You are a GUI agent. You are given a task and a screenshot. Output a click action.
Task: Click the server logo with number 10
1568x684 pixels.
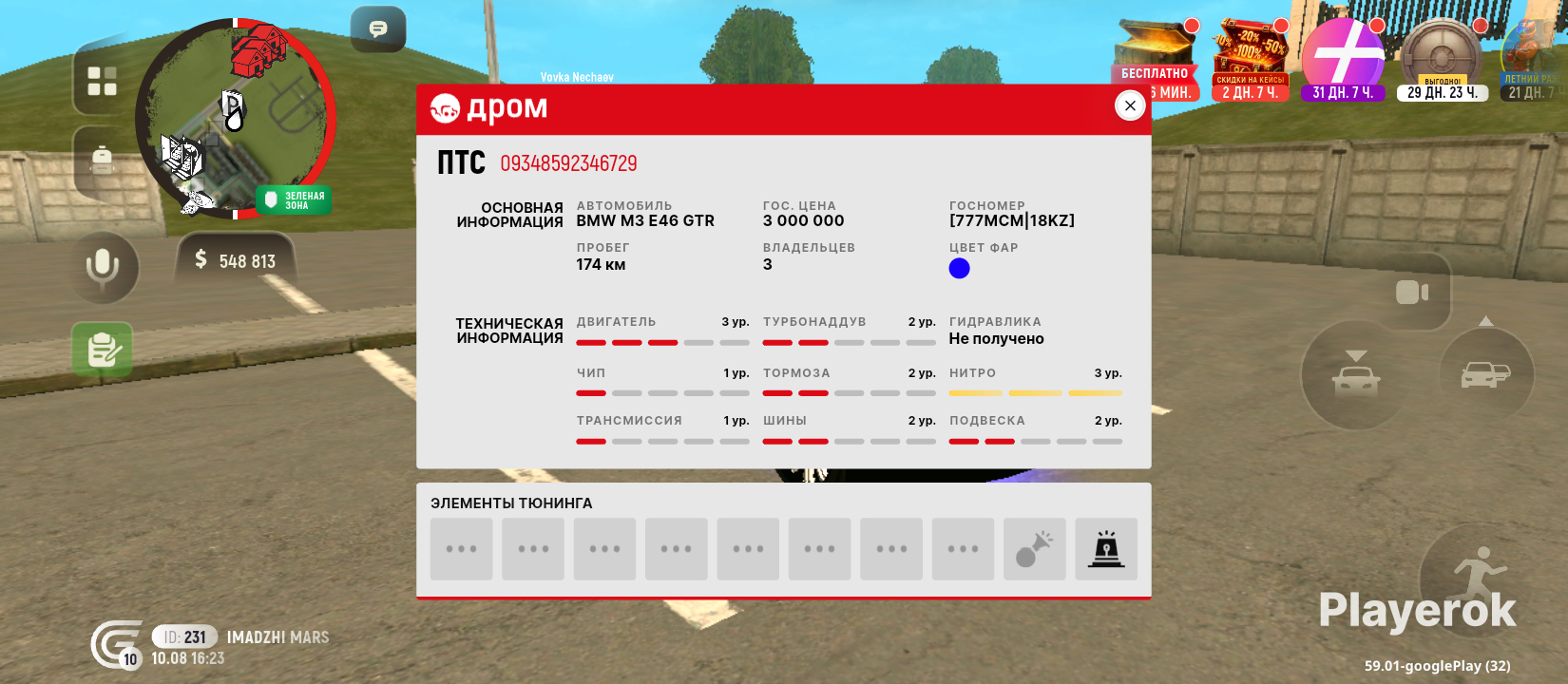tap(117, 645)
